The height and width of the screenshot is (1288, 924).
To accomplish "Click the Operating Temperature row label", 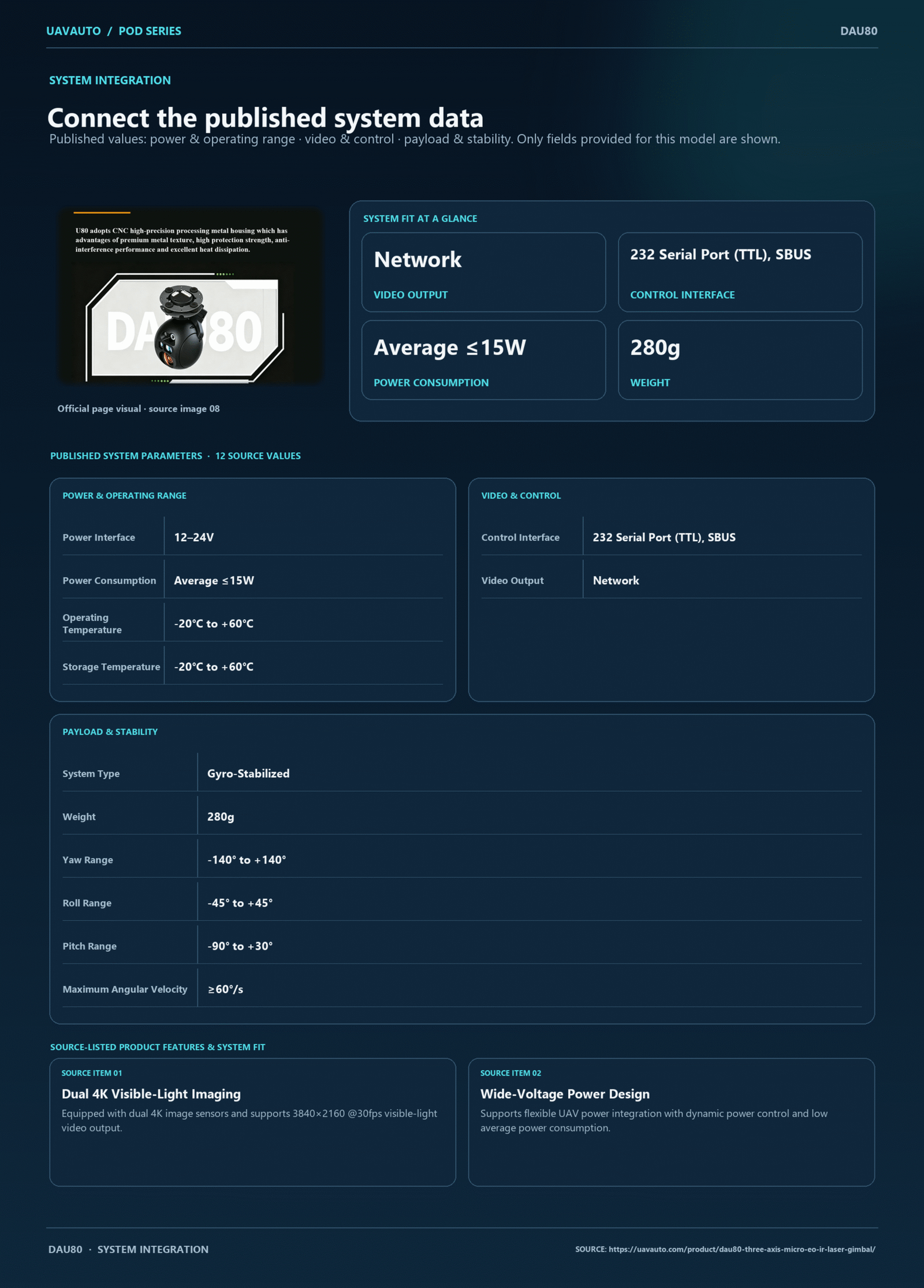I will (92, 624).
